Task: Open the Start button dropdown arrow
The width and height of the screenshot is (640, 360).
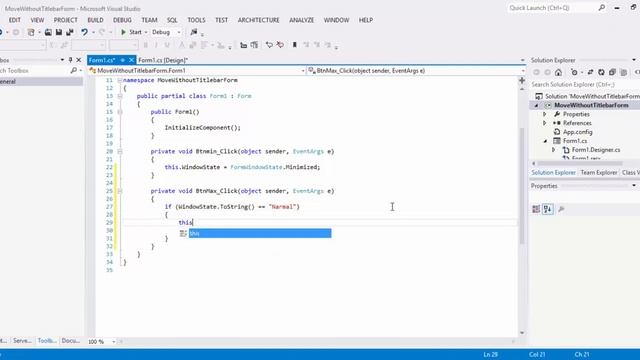Action: (146, 32)
